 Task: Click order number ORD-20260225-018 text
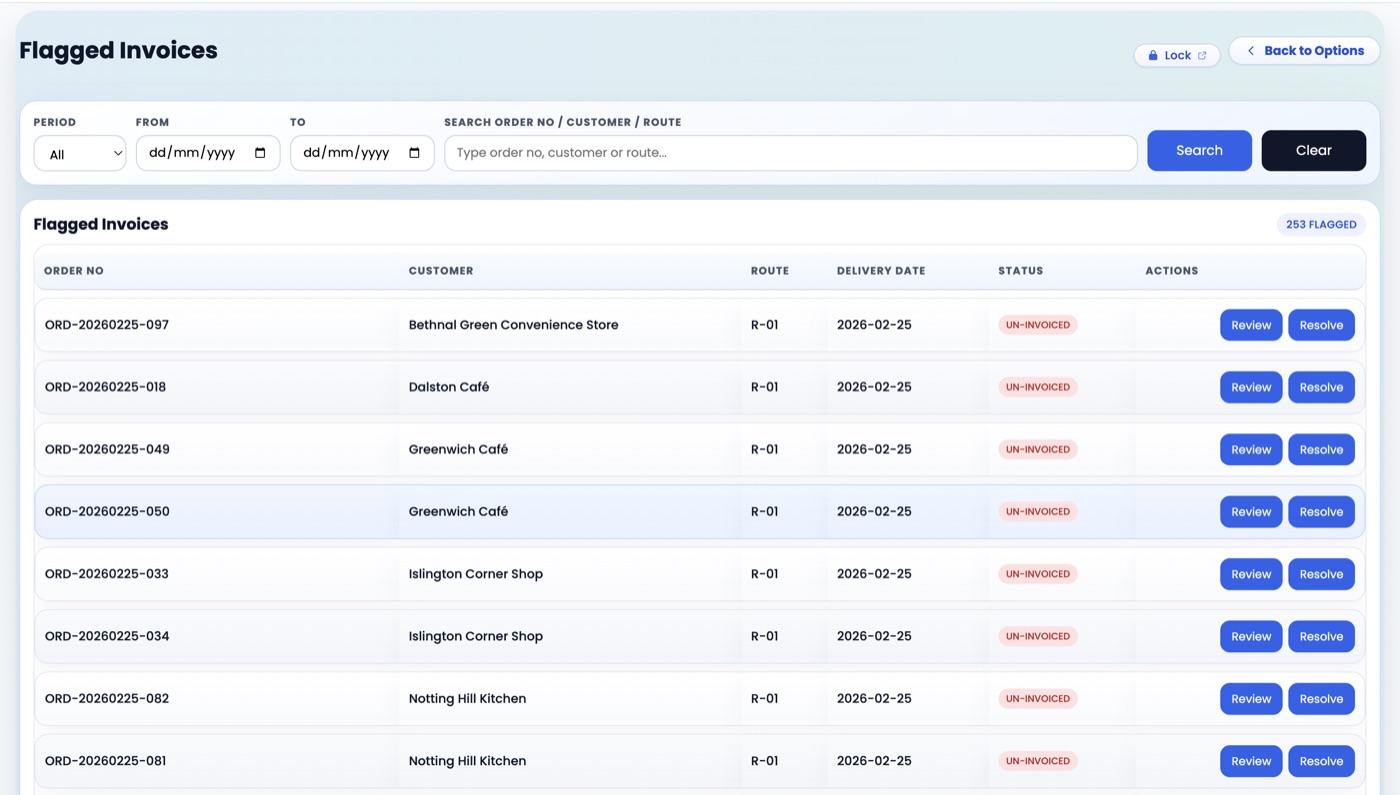tap(105, 387)
